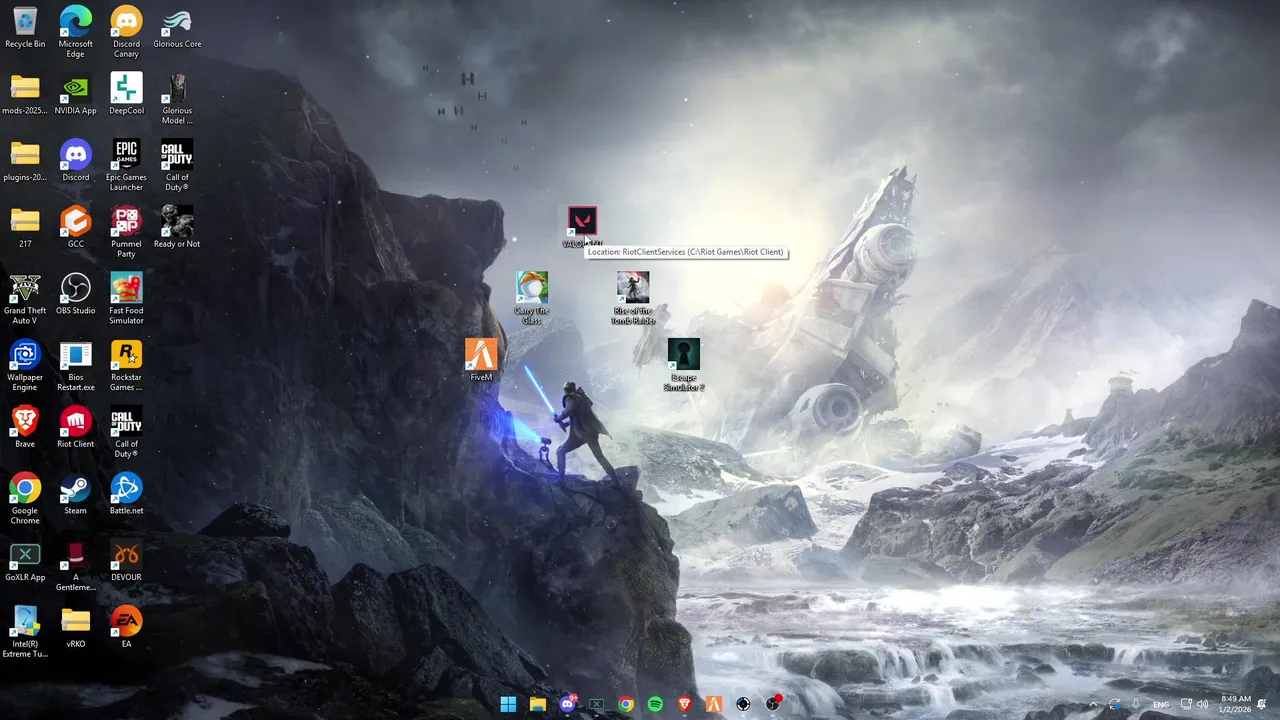1280x720 pixels.
Task: Select the VALORANT desktop shortcut
Action: click(582, 227)
